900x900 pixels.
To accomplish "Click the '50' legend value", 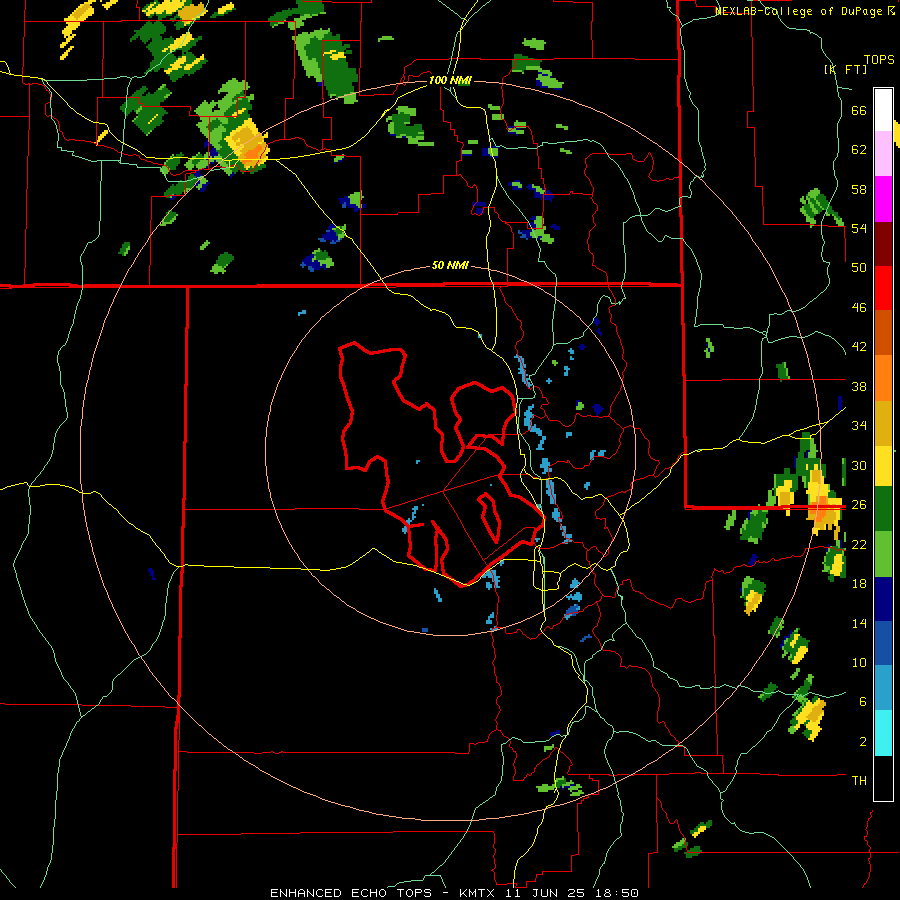I will pos(859,268).
